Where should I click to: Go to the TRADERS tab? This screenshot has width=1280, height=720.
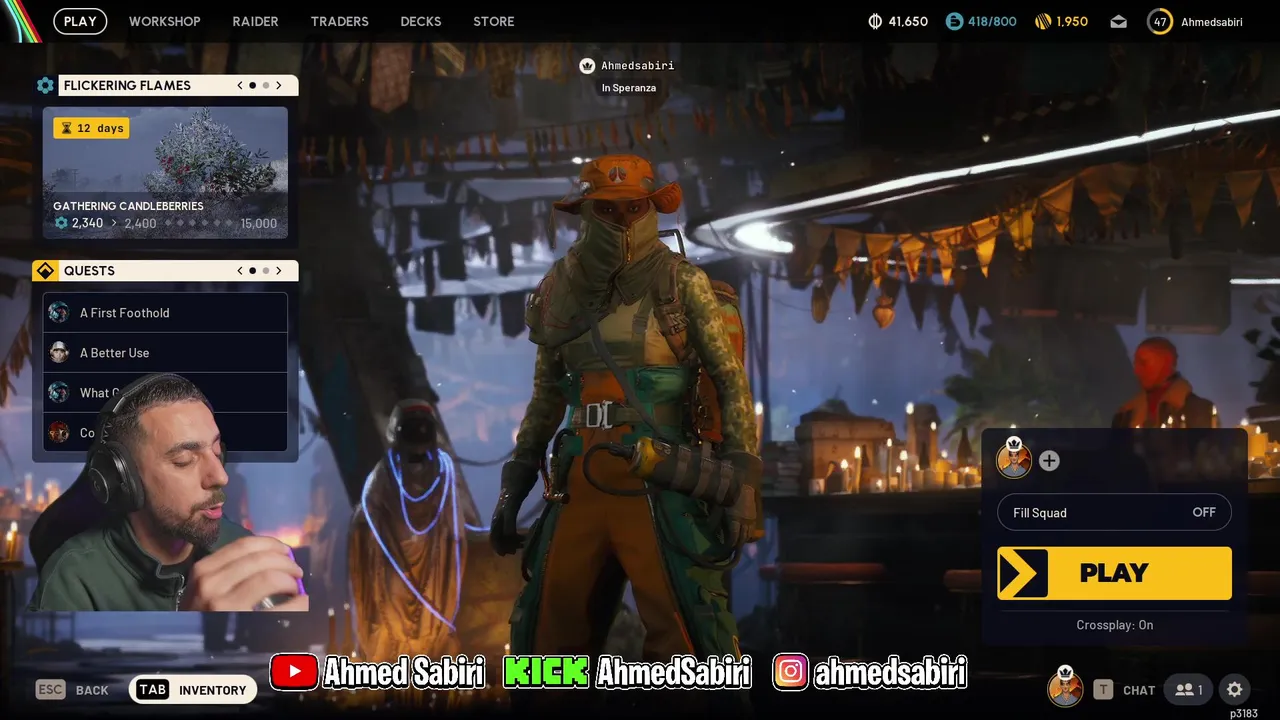pyautogui.click(x=339, y=21)
